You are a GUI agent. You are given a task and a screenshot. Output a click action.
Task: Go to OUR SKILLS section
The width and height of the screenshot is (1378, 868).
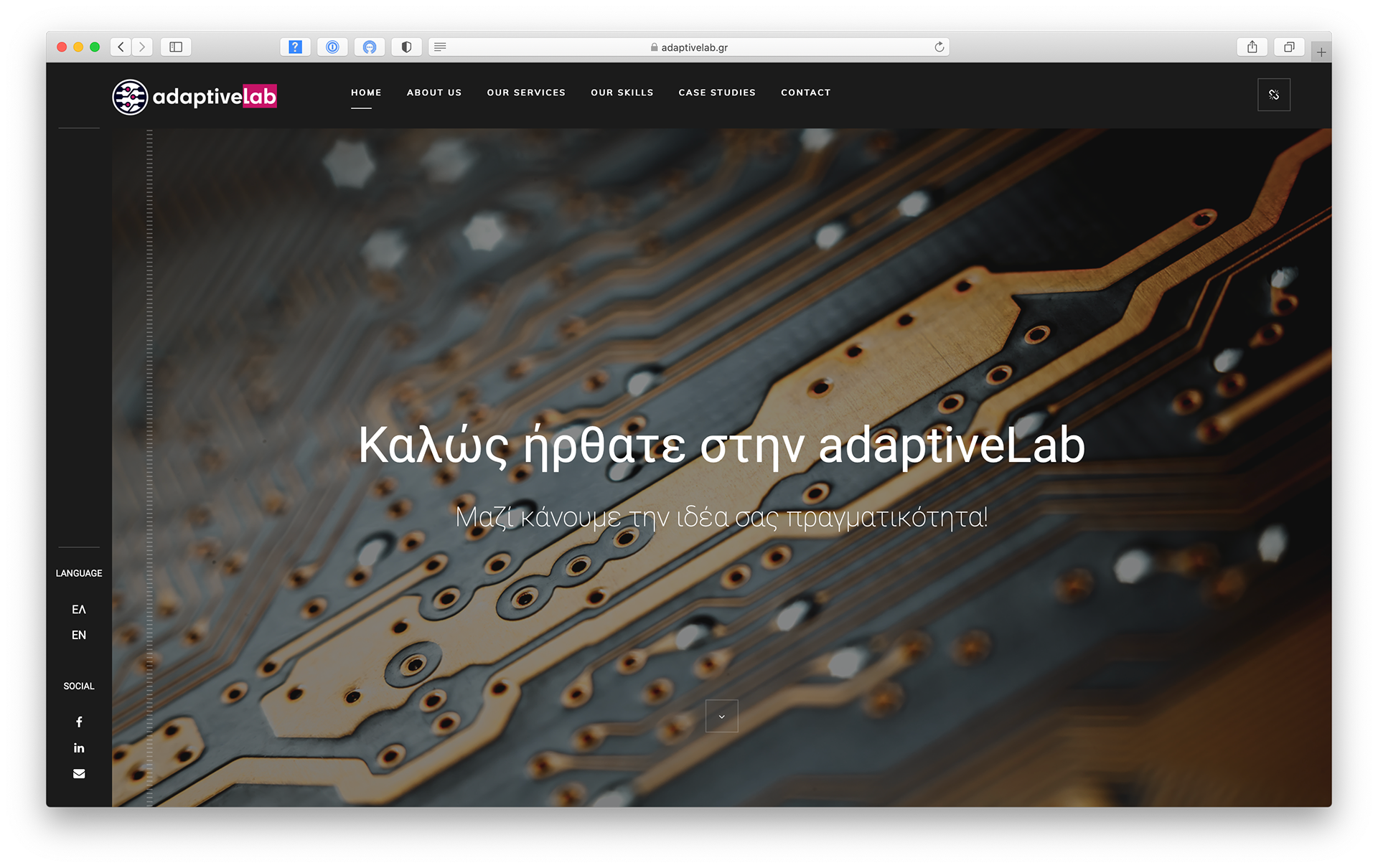(622, 93)
